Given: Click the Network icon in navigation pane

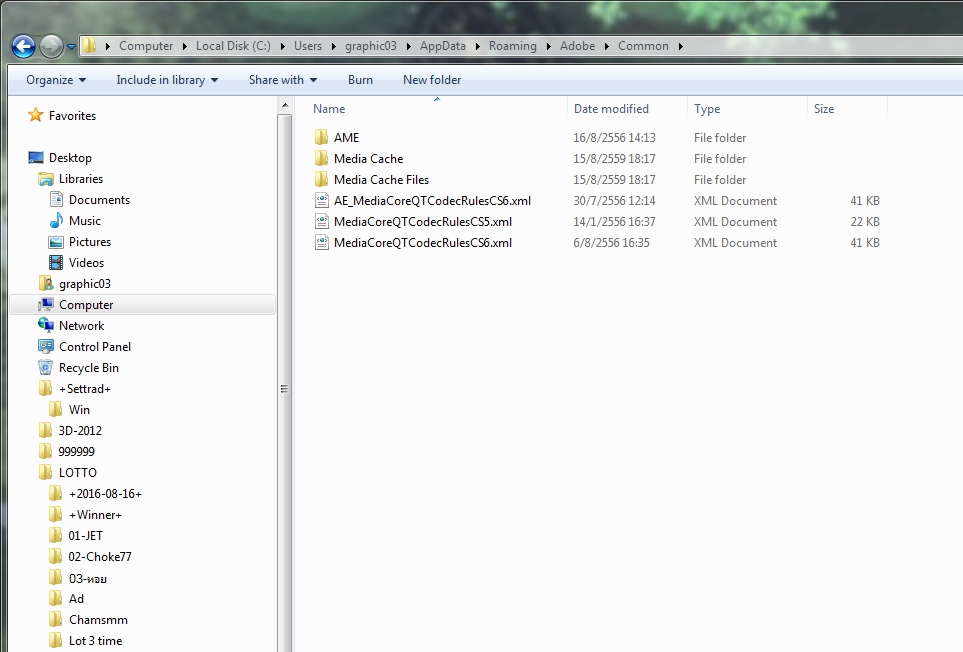Looking at the screenshot, I should [45, 325].
